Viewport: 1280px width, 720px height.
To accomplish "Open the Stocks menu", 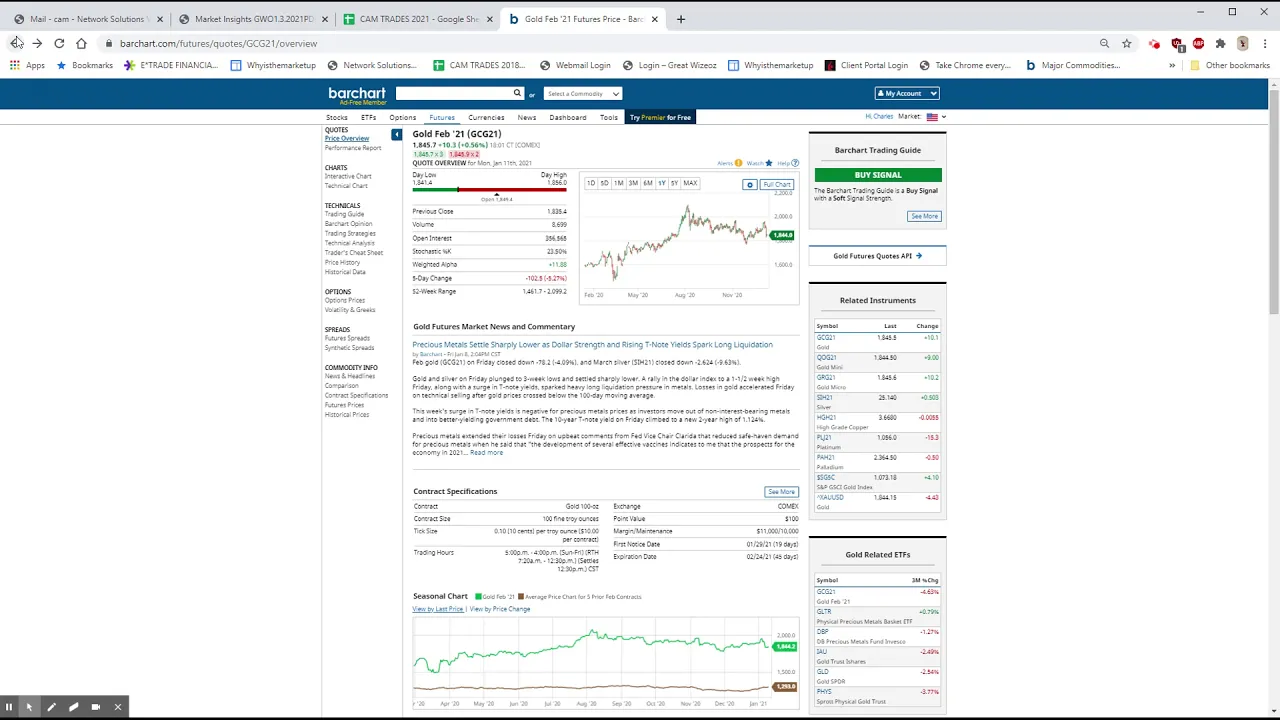I will [x=337, y=117].
